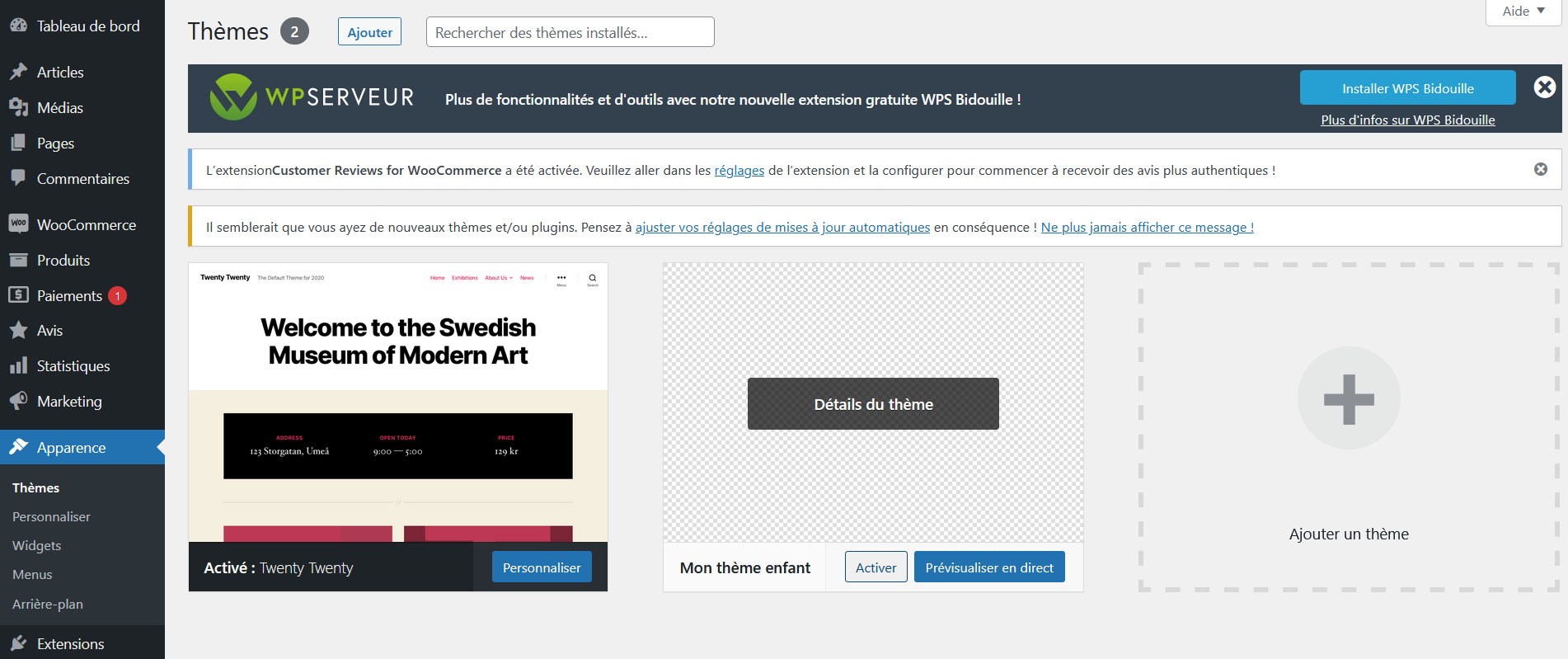Select Widgets submenu item
1568x659 pixels.
tap(36, 545)
